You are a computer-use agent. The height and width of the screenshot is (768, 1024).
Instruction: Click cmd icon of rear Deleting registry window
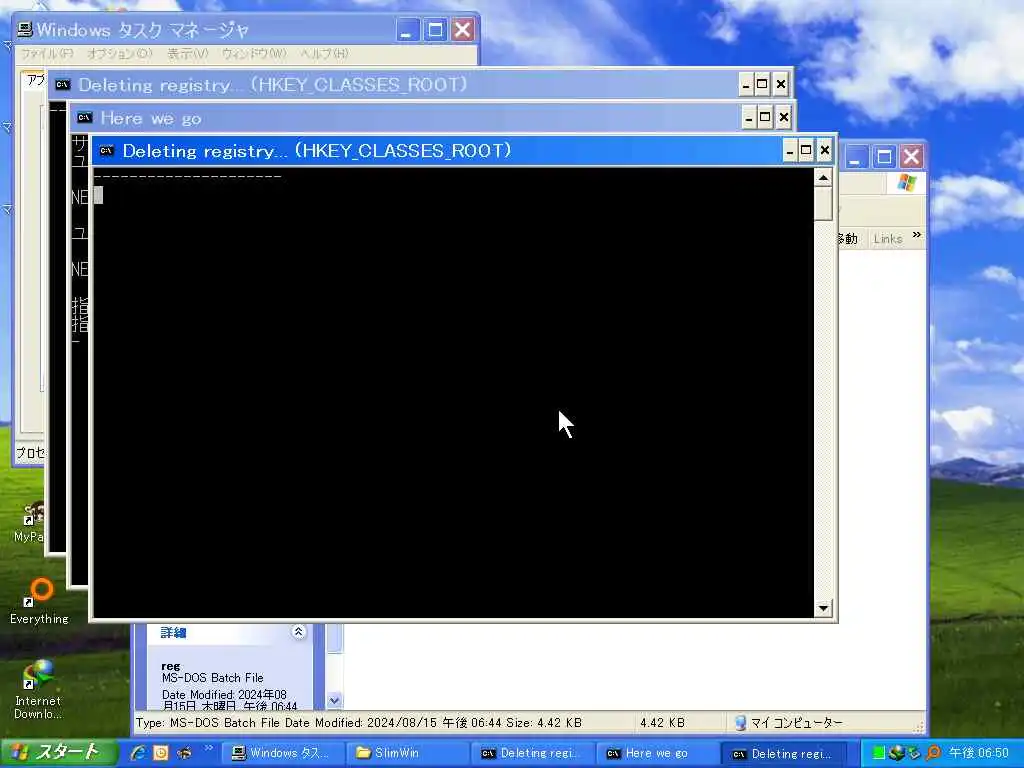coord(62,84)
